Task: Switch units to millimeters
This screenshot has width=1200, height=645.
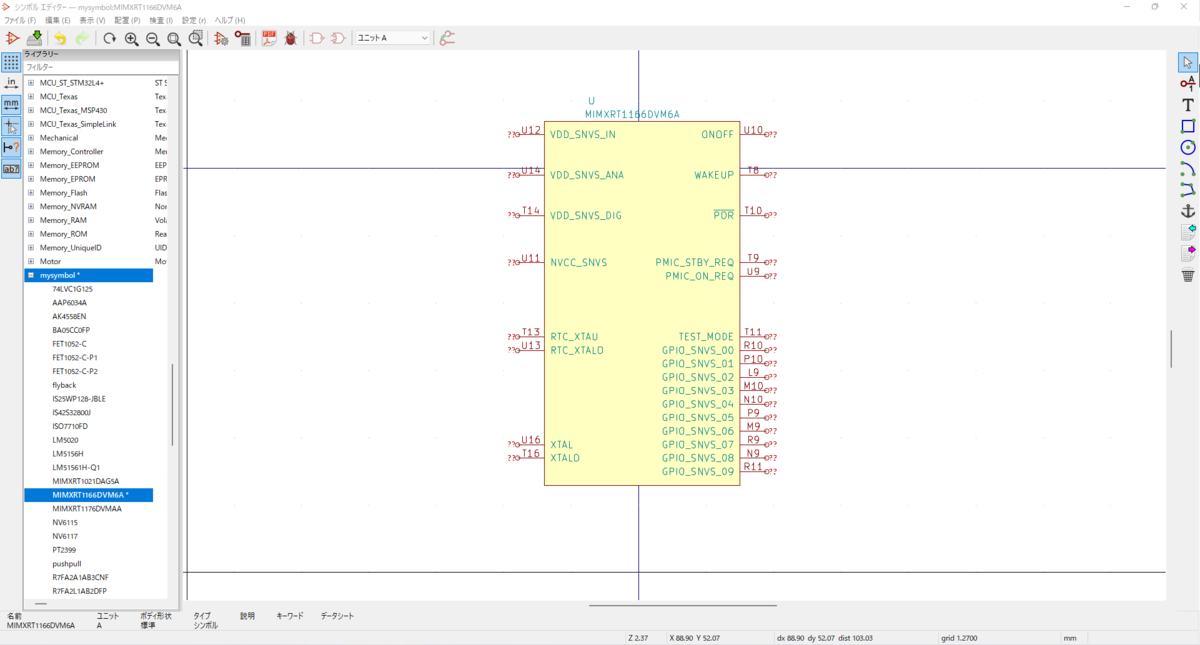Action: [x=11, y=104]
